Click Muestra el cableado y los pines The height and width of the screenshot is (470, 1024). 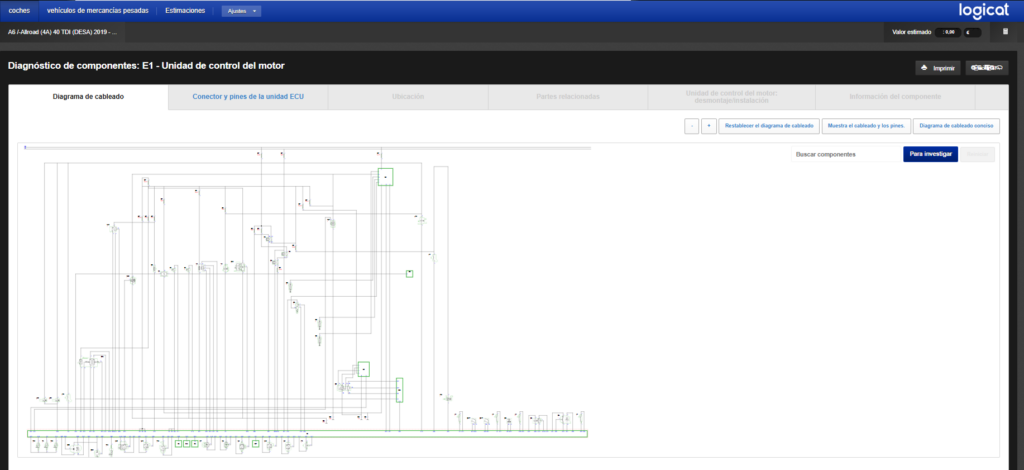pyautogui.click(x=865, y=126)
